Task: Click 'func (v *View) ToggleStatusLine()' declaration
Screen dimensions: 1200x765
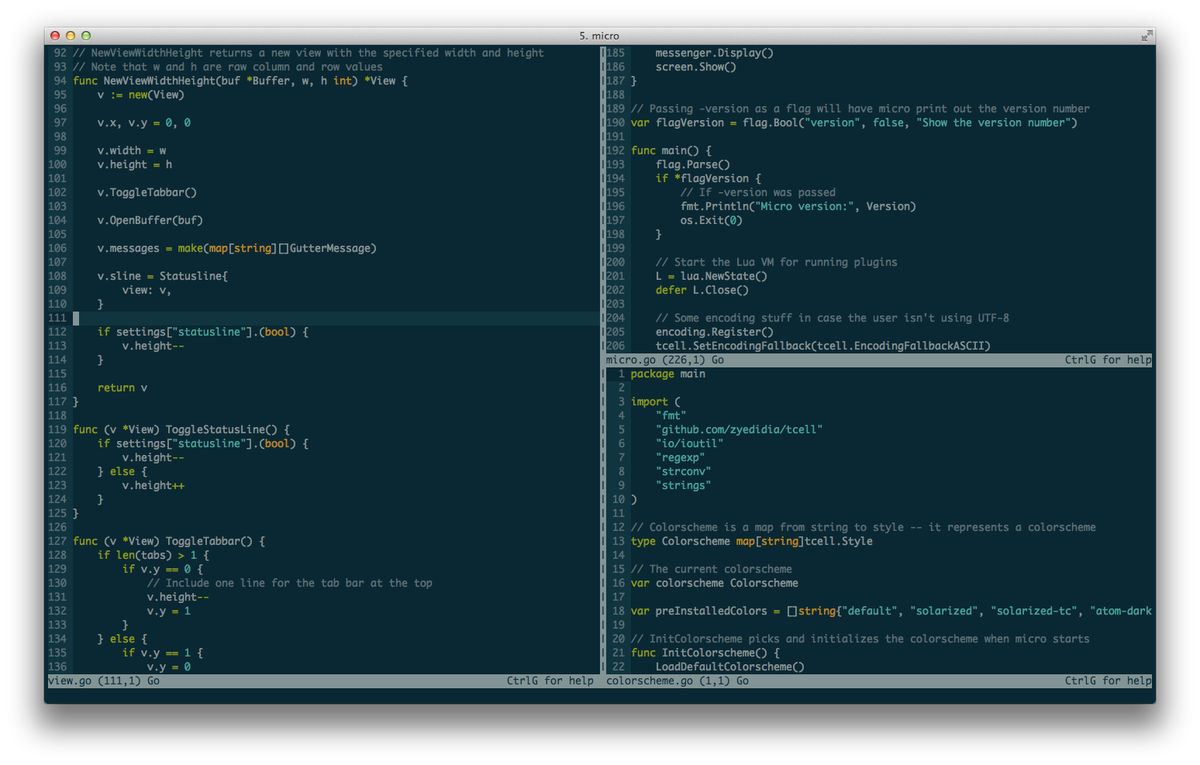Action: coord(182,430)
